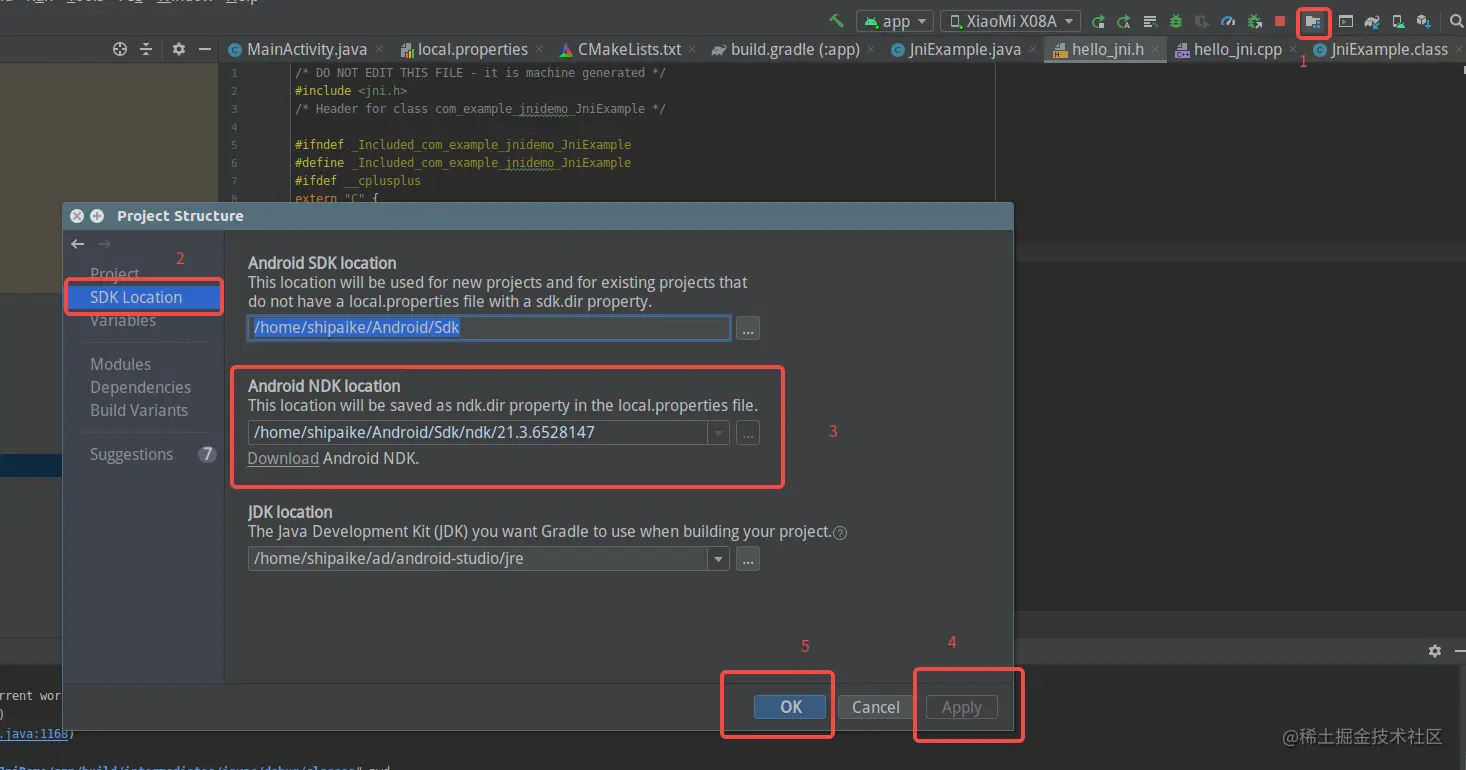Screen dimensions: 1466x770
Task: Click the Cancel button
Action: click(x=876, y=707)
